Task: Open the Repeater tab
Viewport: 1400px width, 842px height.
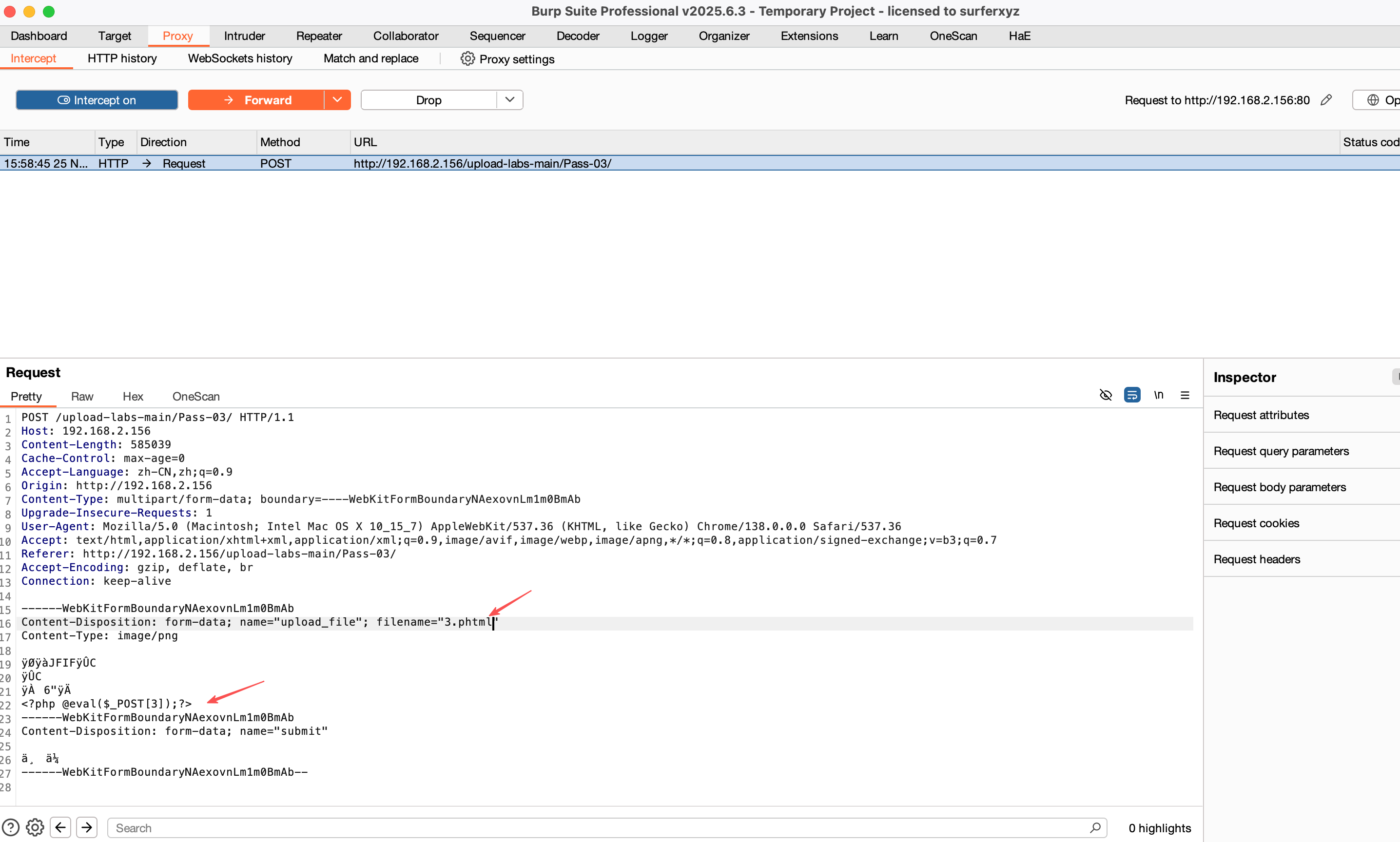Action: 319,36
